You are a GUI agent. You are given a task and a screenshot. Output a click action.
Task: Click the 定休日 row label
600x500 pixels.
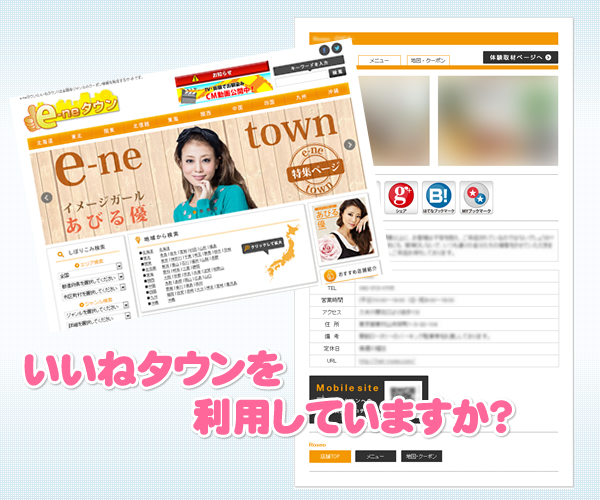[332, 349]
